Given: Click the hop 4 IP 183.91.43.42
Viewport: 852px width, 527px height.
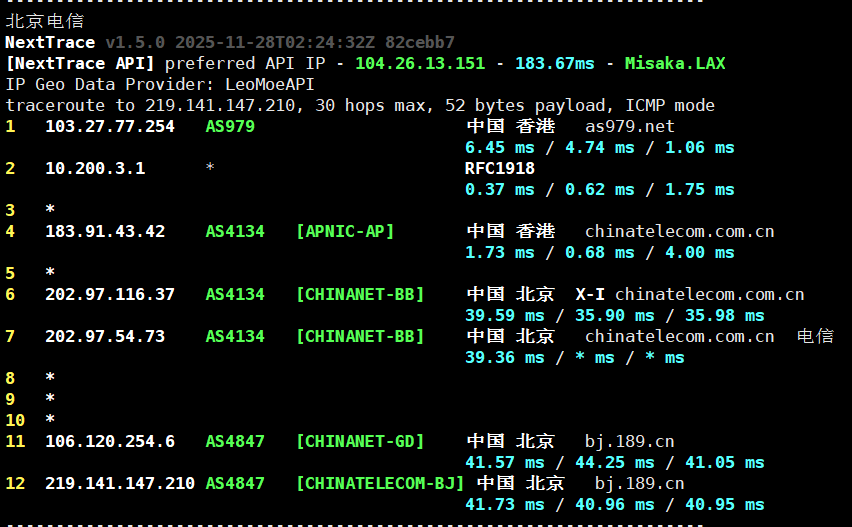Looking at the screenshot, I should click(105, 231).
